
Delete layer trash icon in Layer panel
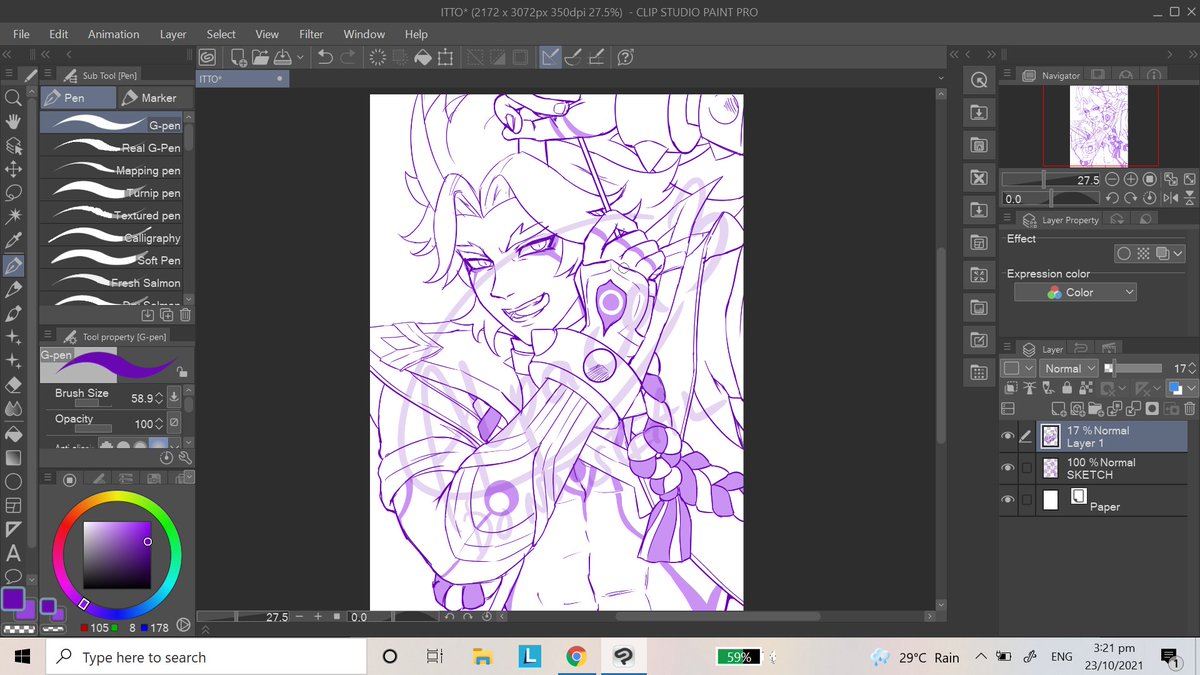click(x=1189, y=409)
